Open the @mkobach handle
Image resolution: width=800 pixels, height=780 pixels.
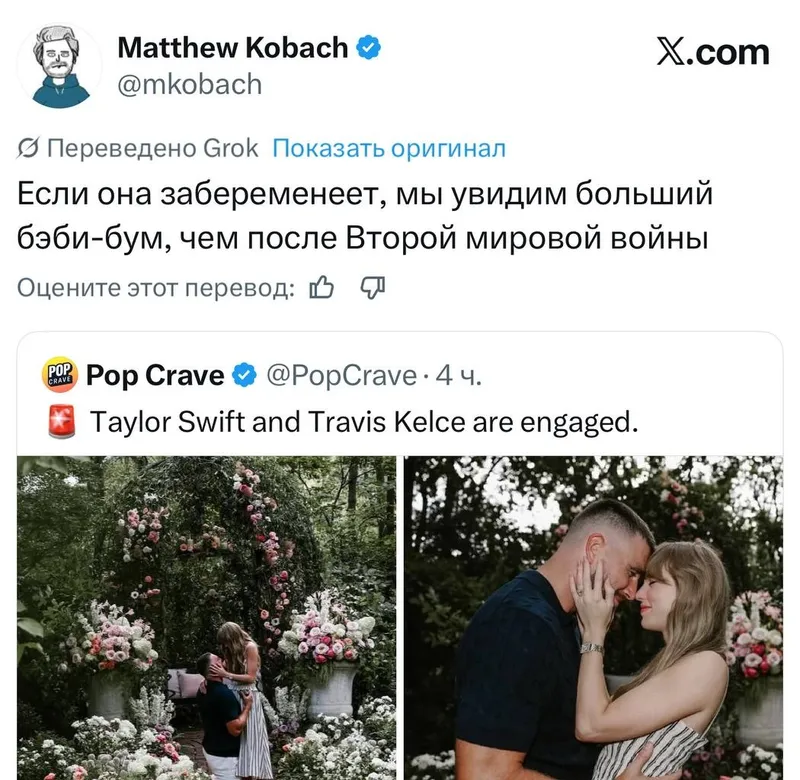190,84
